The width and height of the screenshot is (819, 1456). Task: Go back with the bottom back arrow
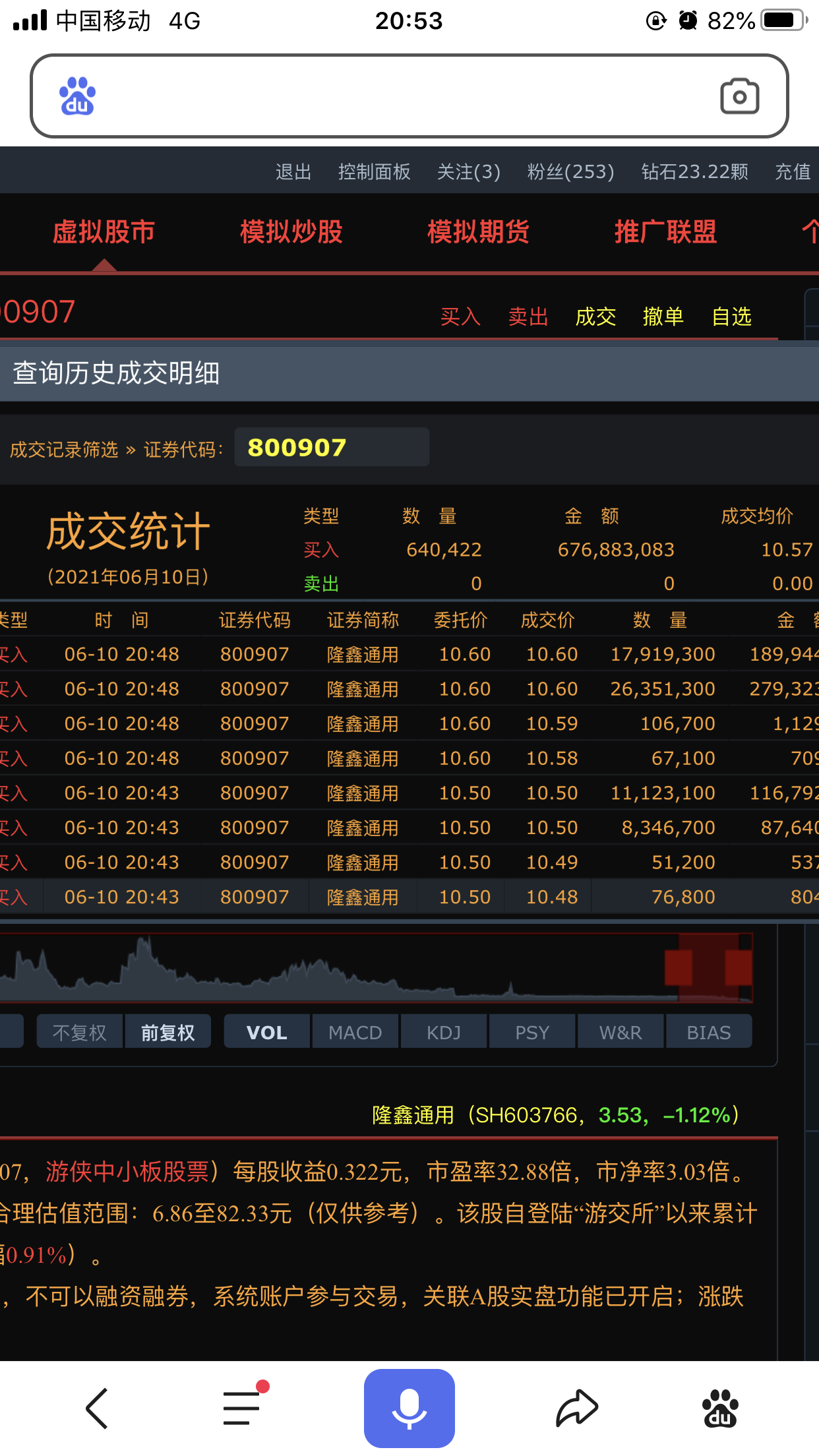(x=97, y=1408)
